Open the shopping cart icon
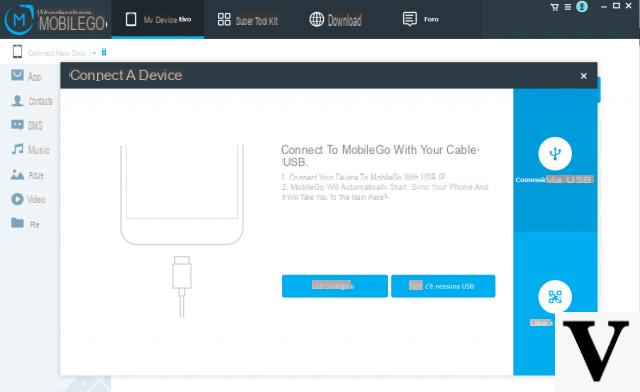This screenshot has width=640, height=392. click(x=555, y=7)
